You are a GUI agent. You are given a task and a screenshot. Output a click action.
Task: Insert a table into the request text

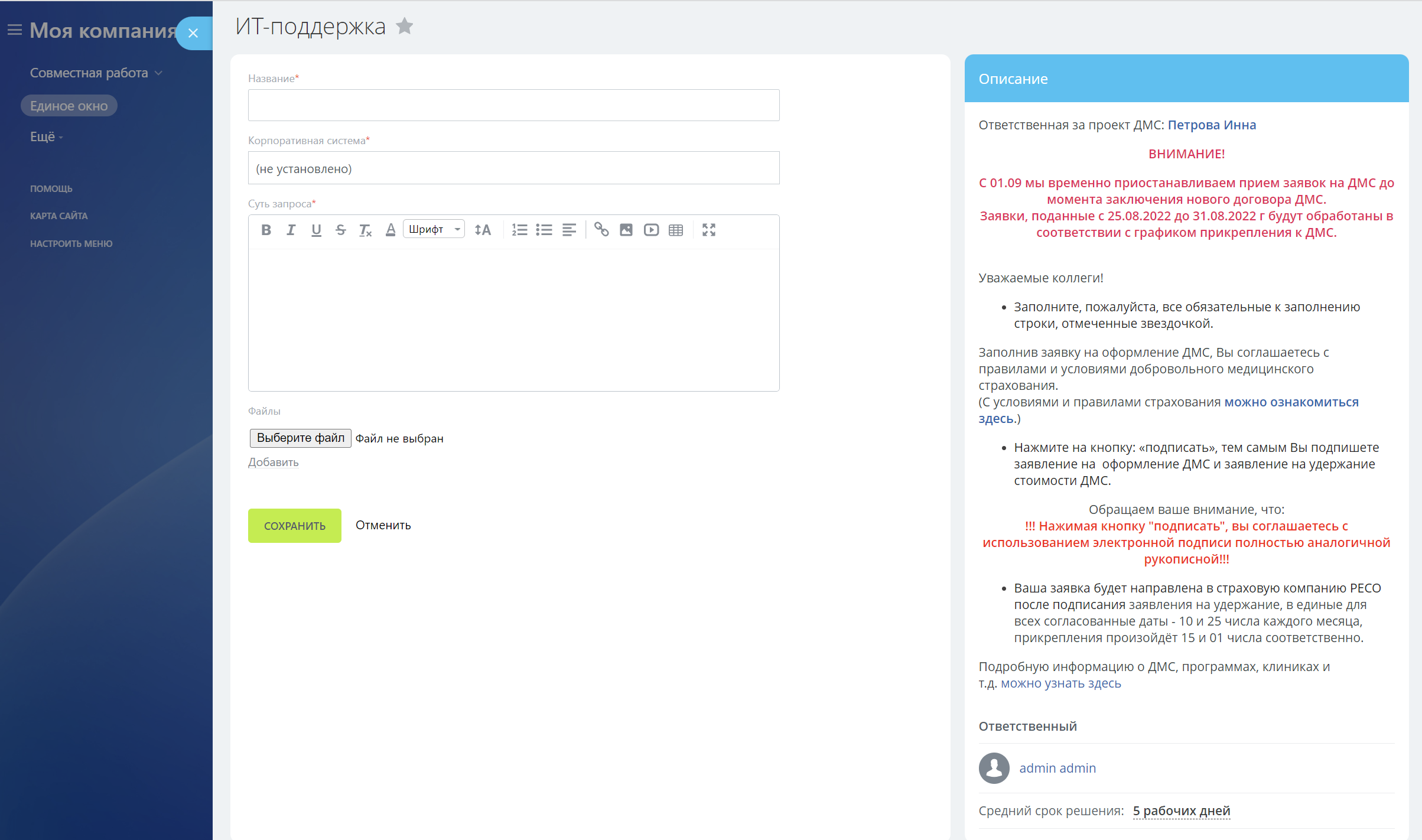point(676,230)
